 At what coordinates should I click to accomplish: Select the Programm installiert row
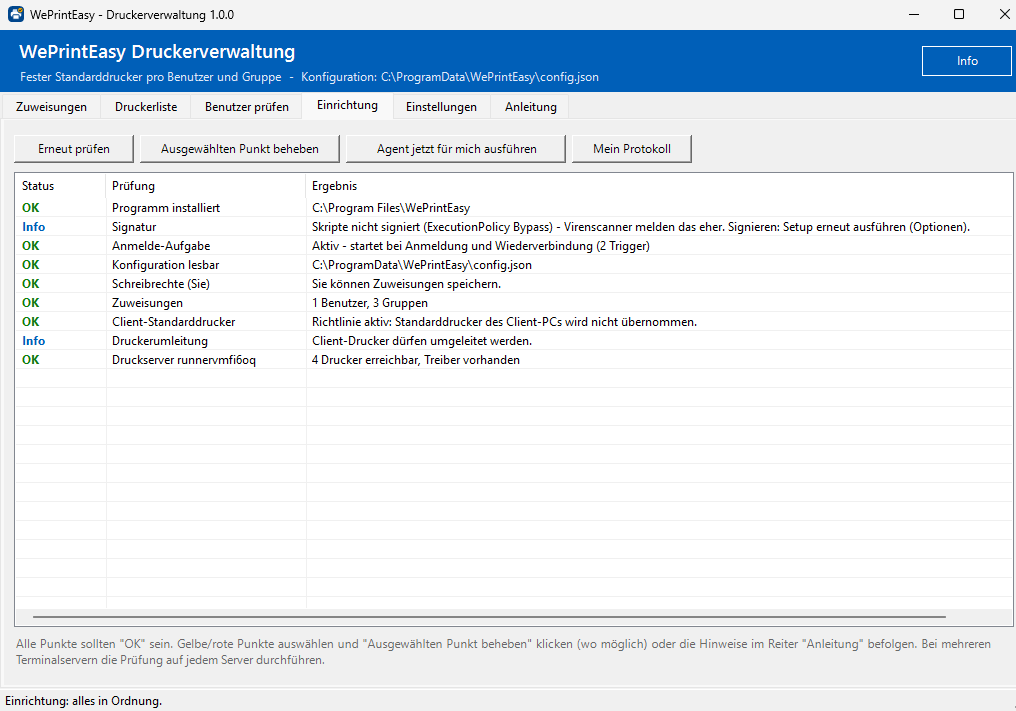pos(513,208)
